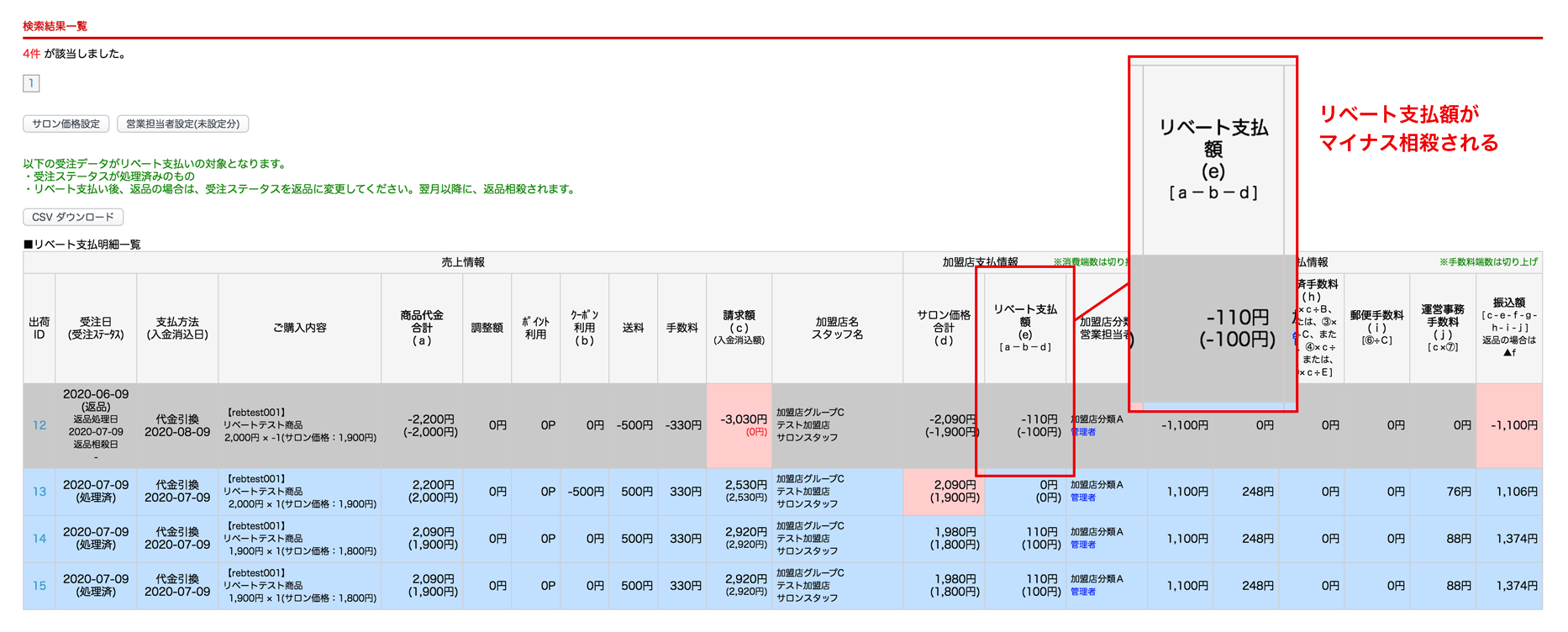Image resolution: width=1568 pixels, height=632 pixels.
Task: Click 管理者 link in order 14 row
Action: (x=1083, y=545)
